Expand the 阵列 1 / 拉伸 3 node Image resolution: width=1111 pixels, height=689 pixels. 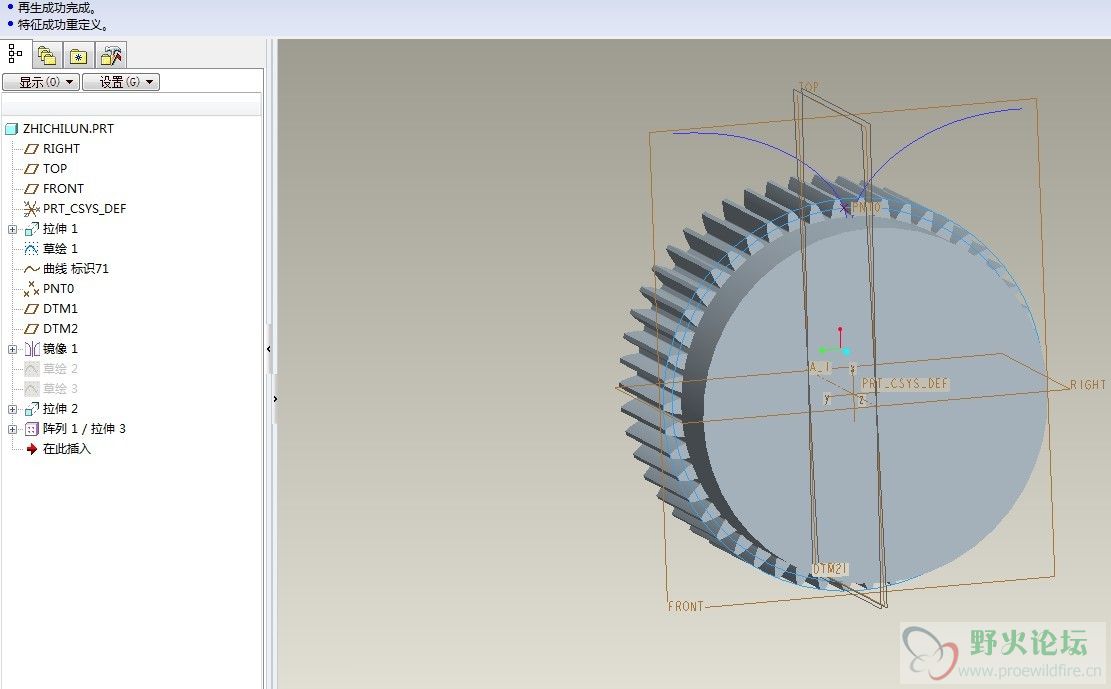coord(12,429)
